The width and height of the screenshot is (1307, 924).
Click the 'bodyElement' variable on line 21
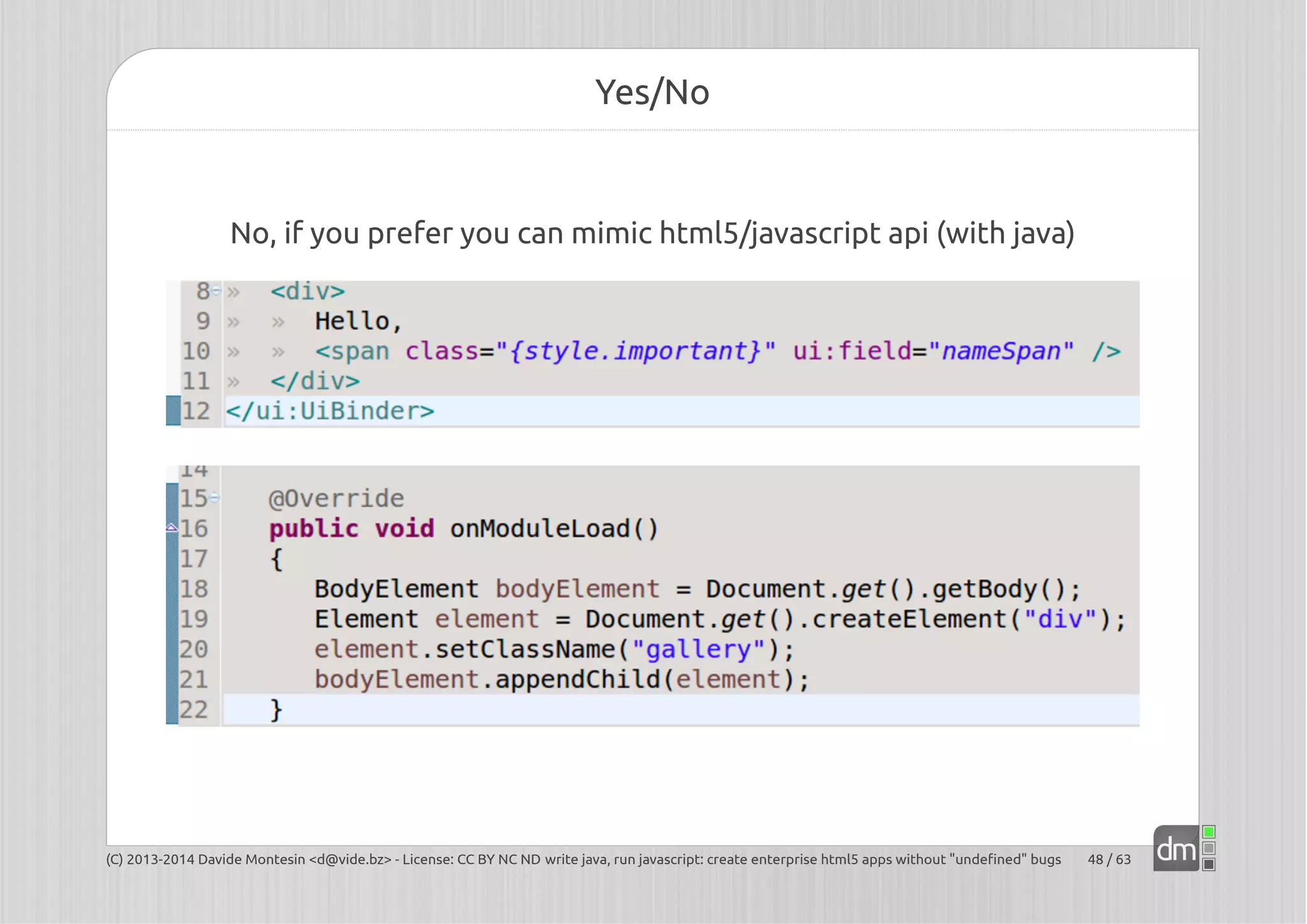[396, 680]
